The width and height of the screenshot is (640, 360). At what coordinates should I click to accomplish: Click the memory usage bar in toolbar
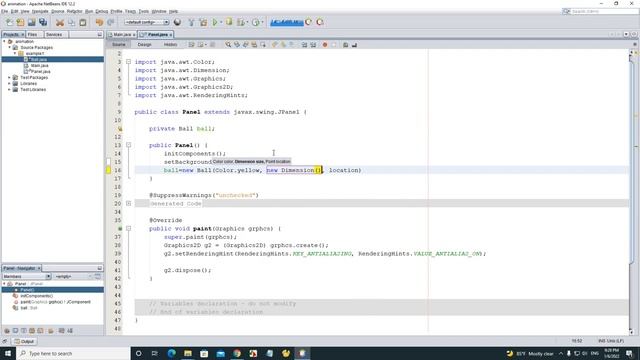287,22
